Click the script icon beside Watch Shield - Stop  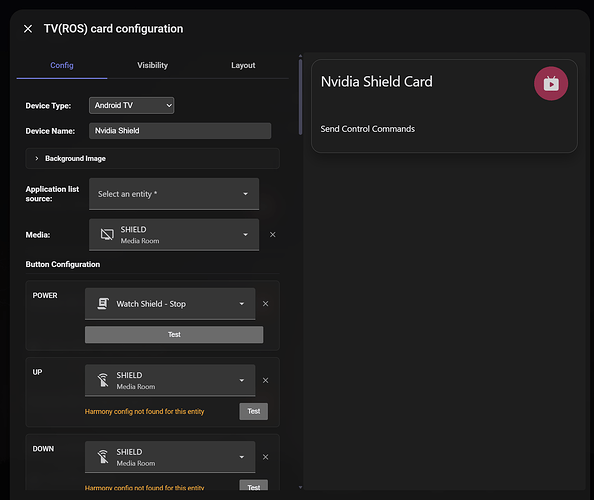point(103,304)
